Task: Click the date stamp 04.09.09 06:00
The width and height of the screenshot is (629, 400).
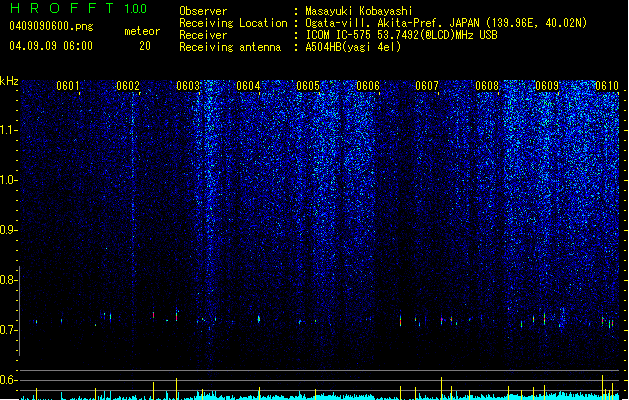Action: 51,46
